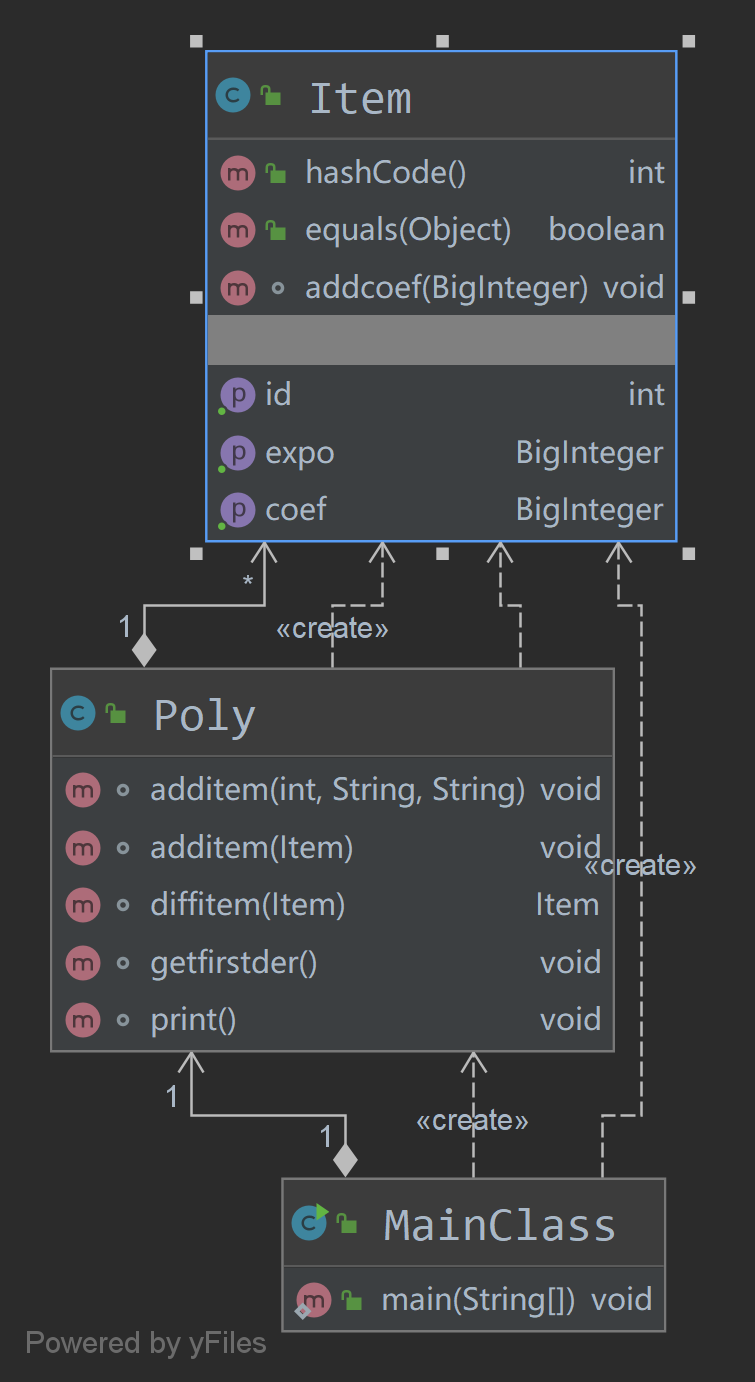Click the MainClass runnable class icon
The width and height of the screenshot is (755, 1382).
309,1223
